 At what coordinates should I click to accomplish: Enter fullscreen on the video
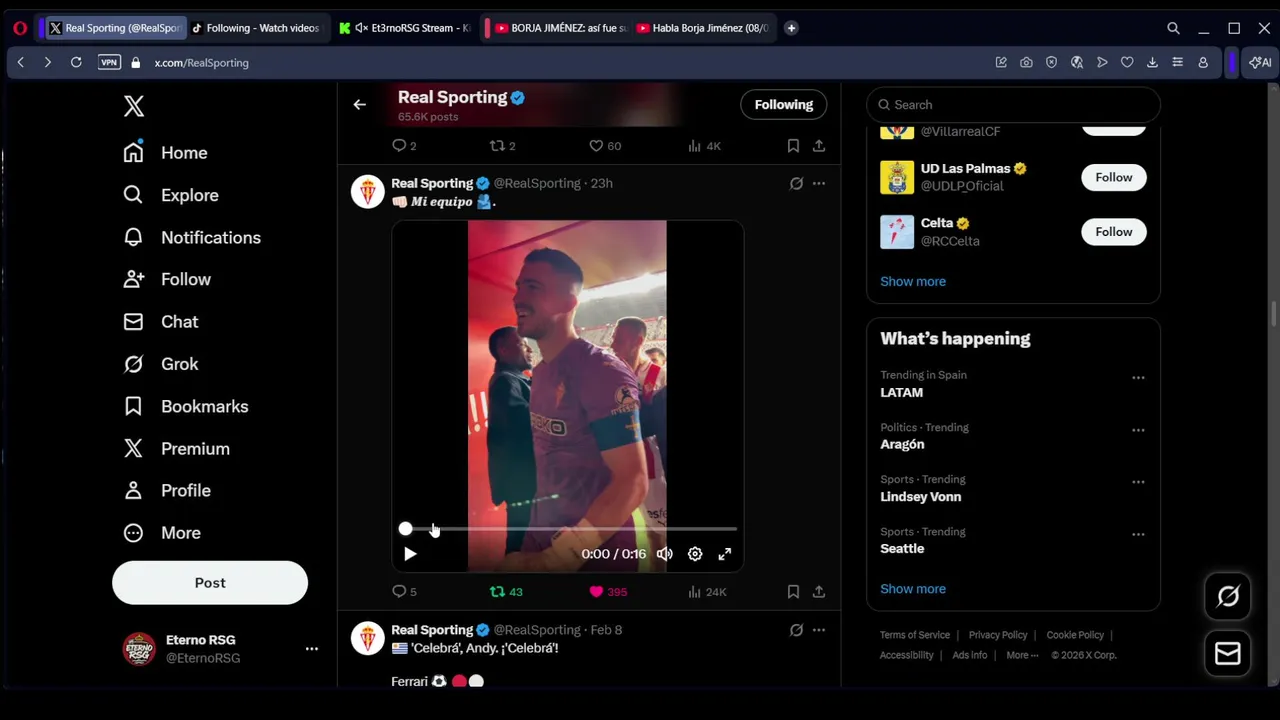[x=725, y=554]
